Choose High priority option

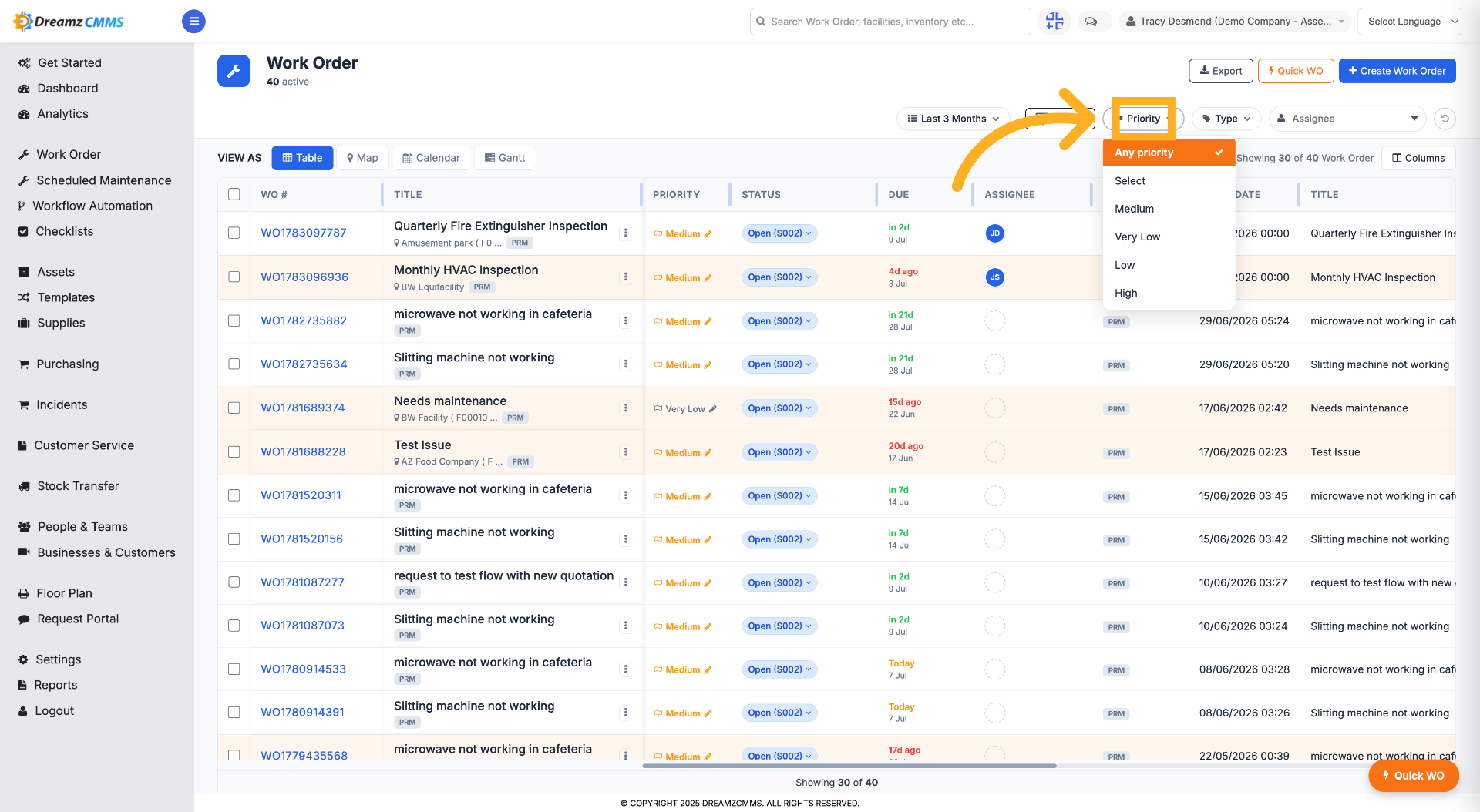pyautogui.click(x=1169, y=293)
